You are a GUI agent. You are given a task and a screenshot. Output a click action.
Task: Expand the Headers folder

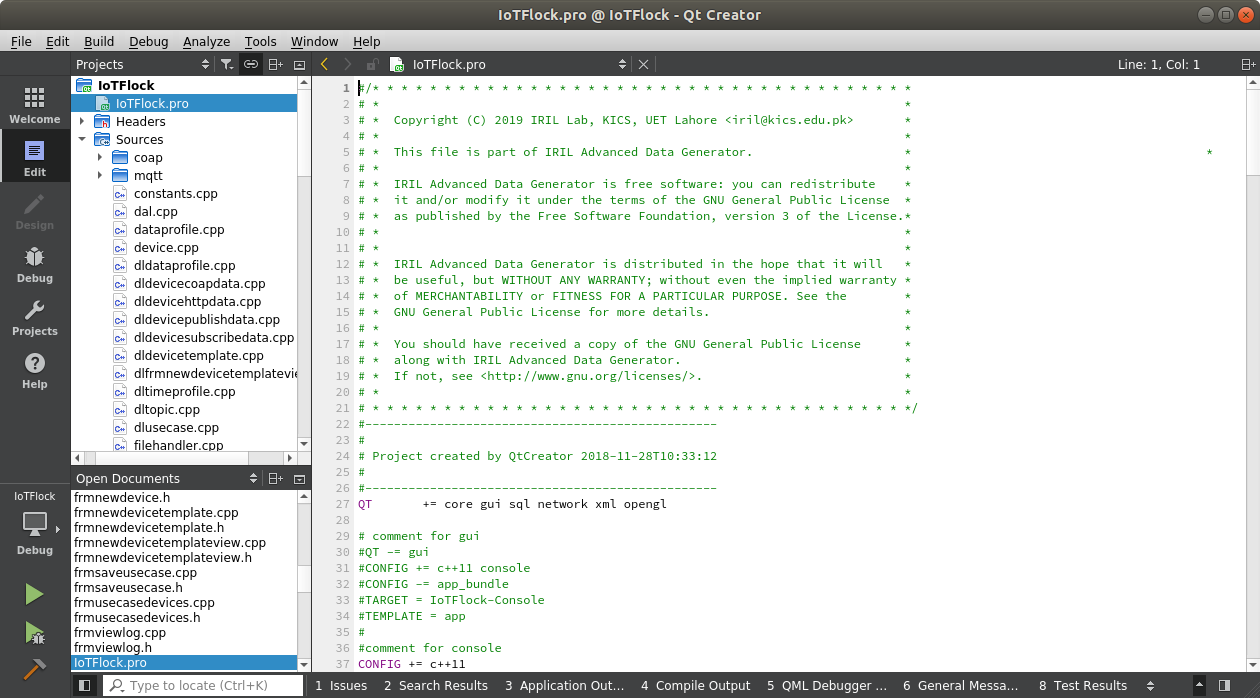pyautogui.click(x=83, y=121)
